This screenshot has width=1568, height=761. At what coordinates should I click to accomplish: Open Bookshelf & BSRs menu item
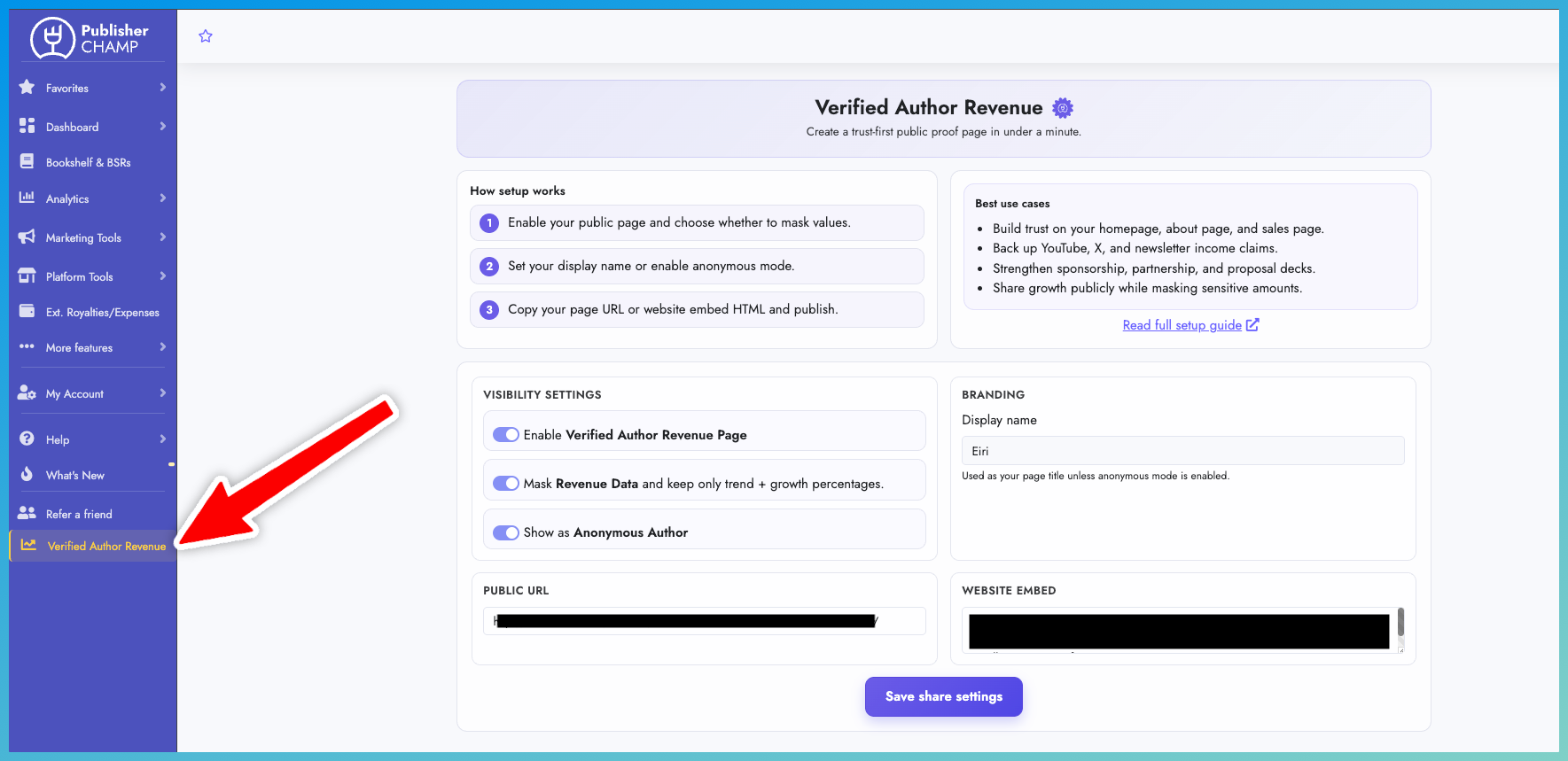point(89,163)
